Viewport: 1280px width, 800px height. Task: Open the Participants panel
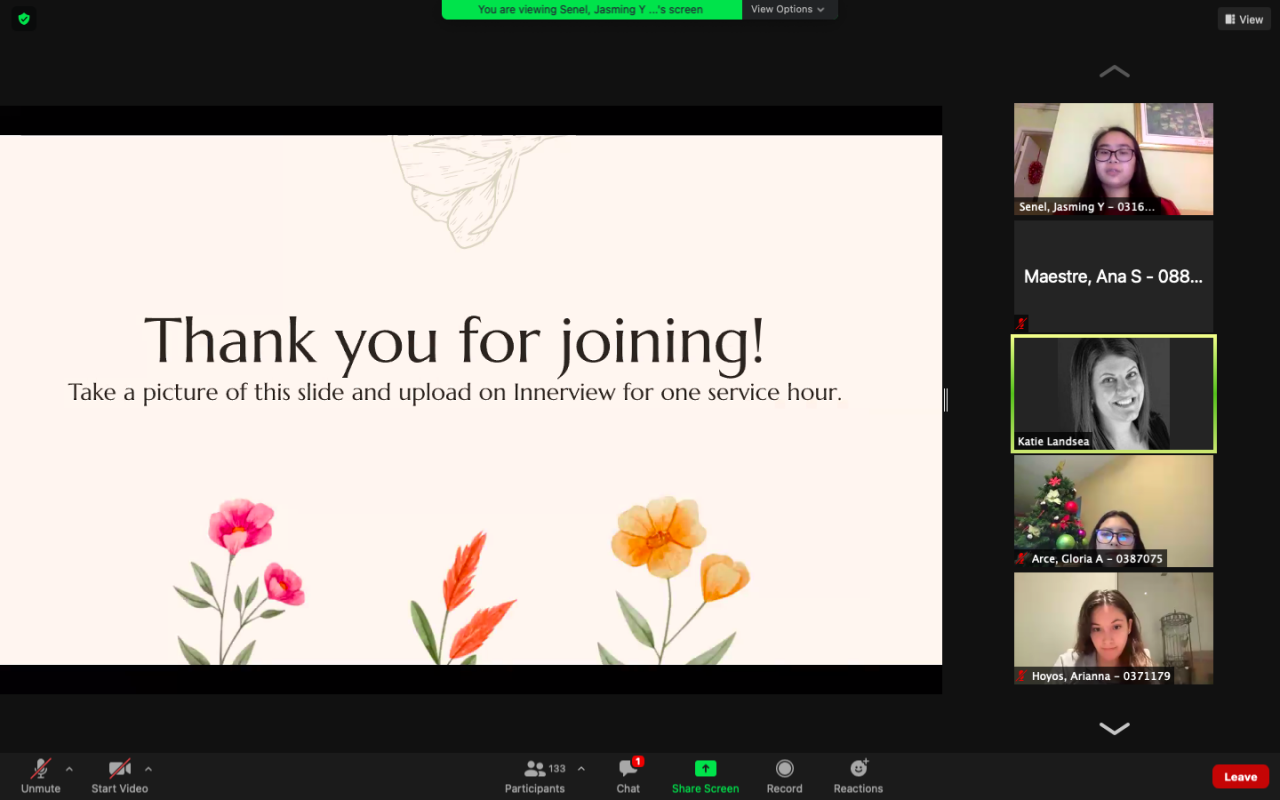tap(535, 775)
